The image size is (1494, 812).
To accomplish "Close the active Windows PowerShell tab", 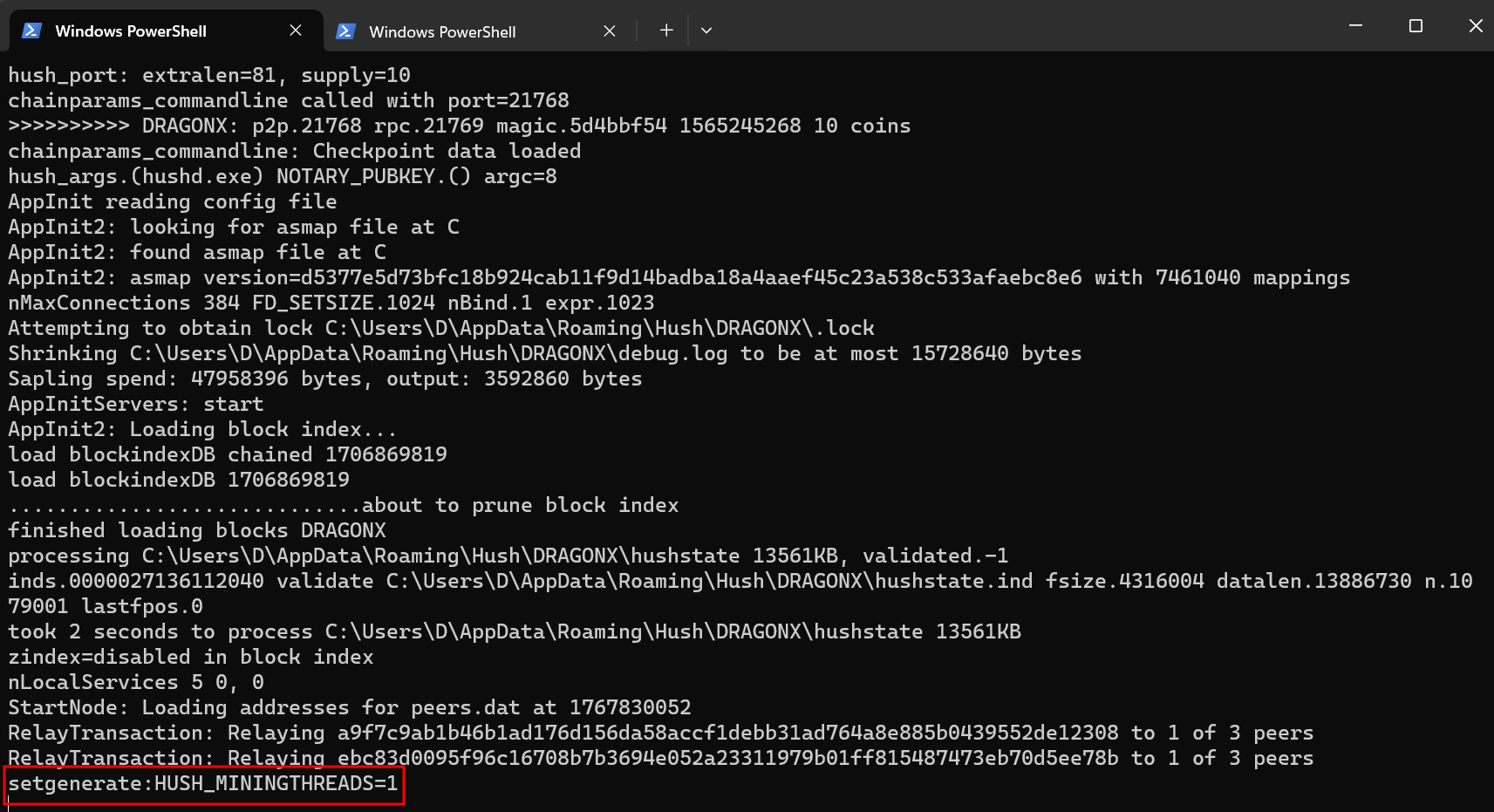I will (296, 31).
